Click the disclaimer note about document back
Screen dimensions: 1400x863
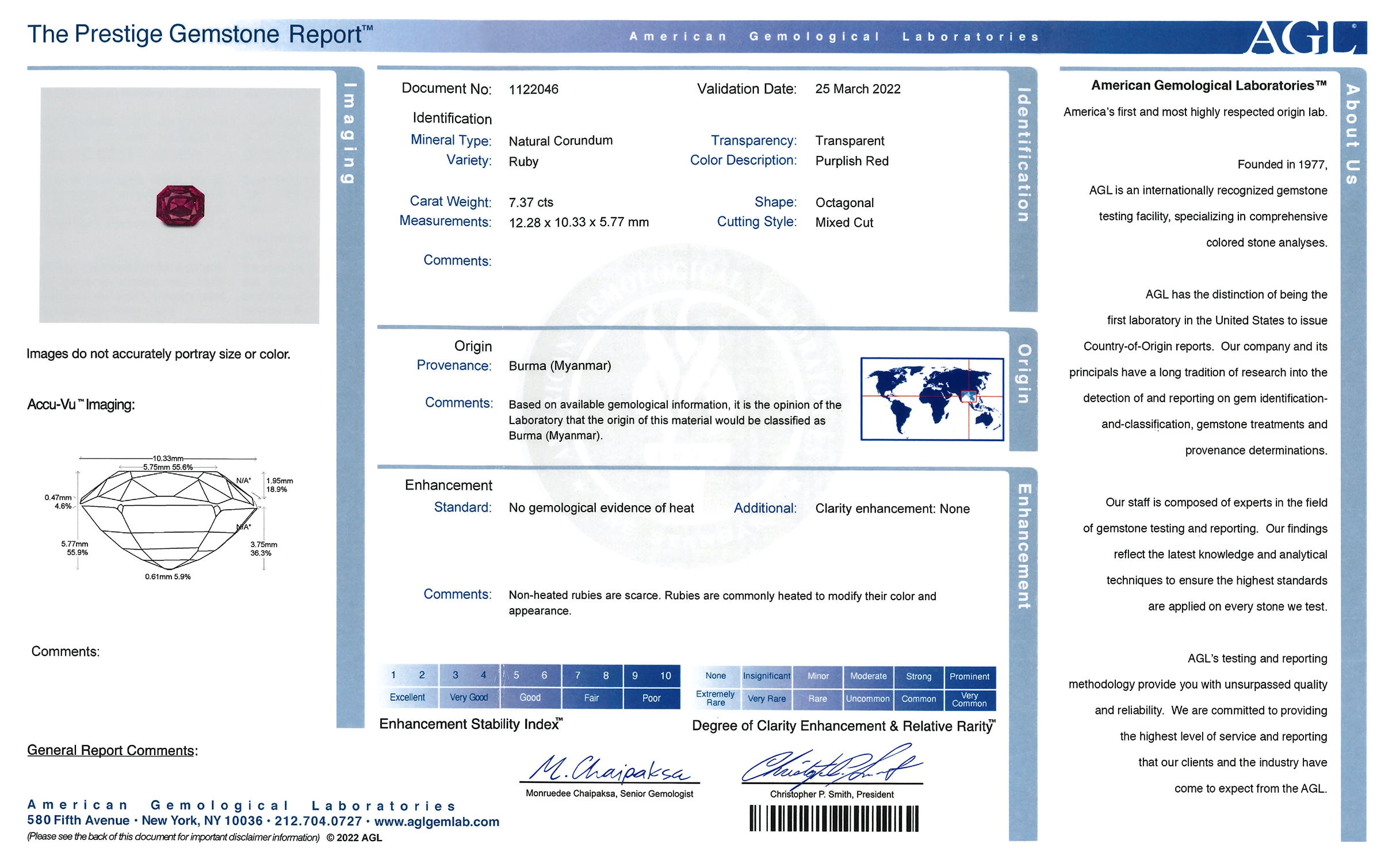(x=173, y=837)
